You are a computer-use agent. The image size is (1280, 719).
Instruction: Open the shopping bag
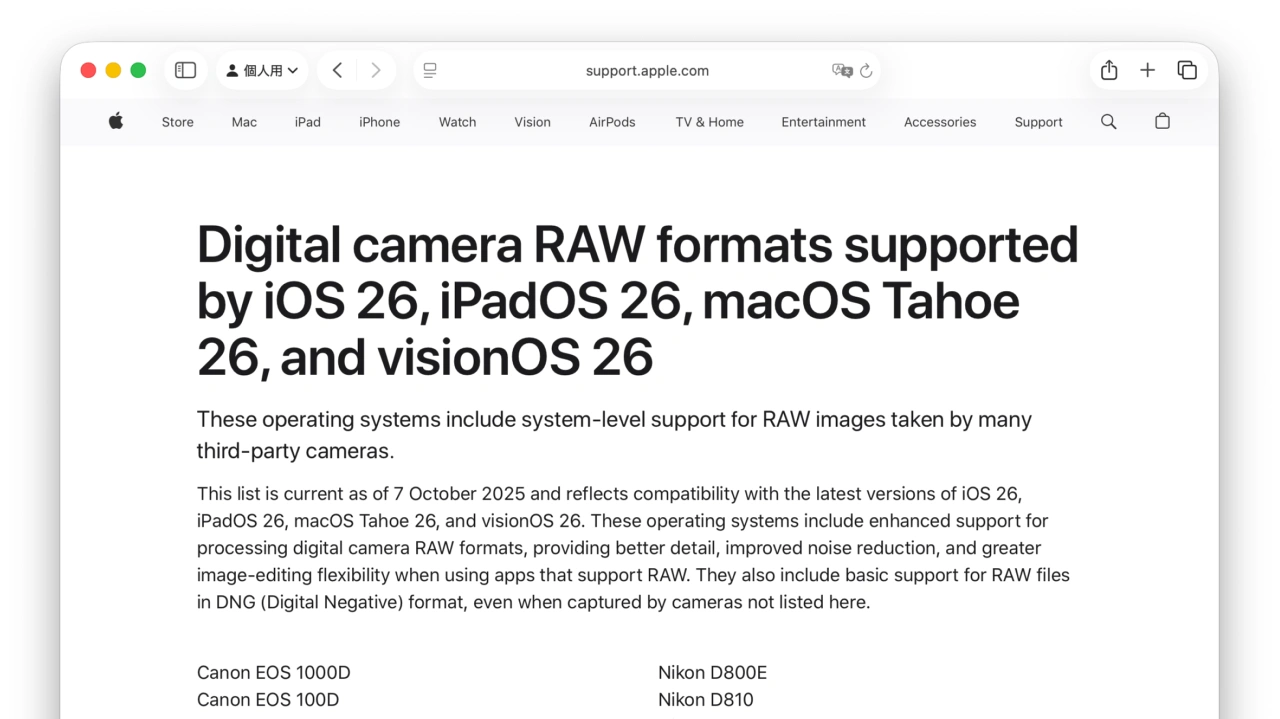(x=1162, y=121)
